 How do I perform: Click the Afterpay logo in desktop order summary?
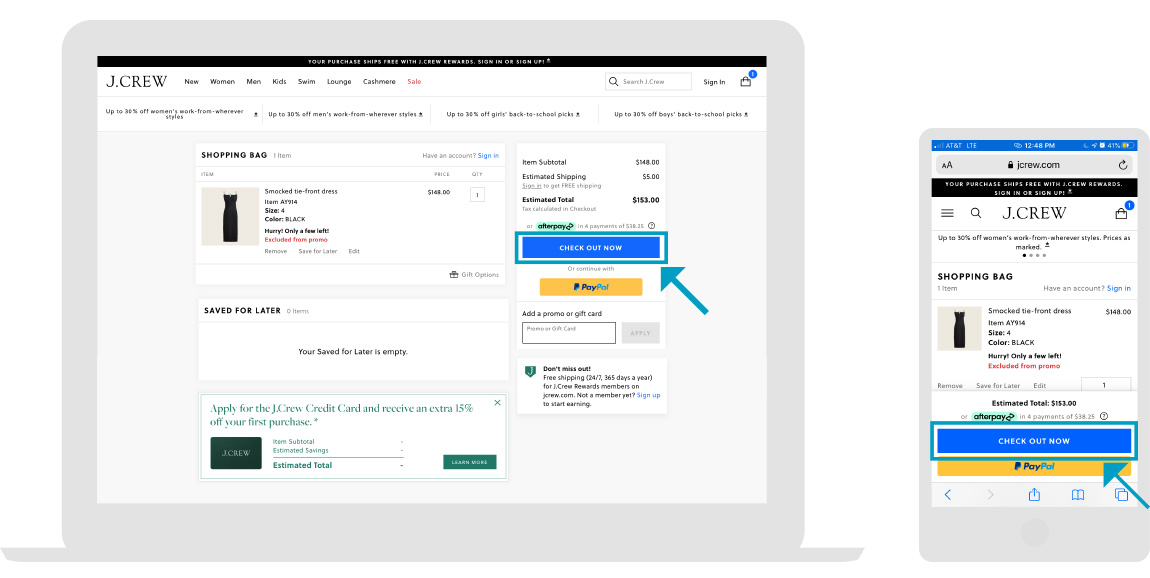(x=555, y=226)
